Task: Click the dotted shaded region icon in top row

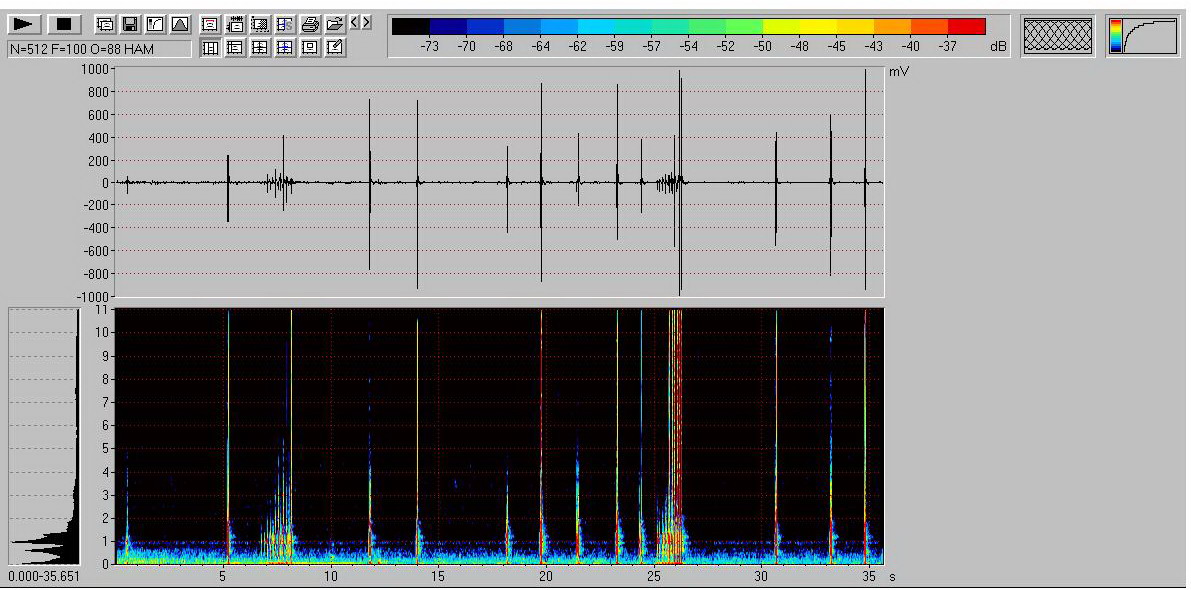Action: [x=260, y=24]
